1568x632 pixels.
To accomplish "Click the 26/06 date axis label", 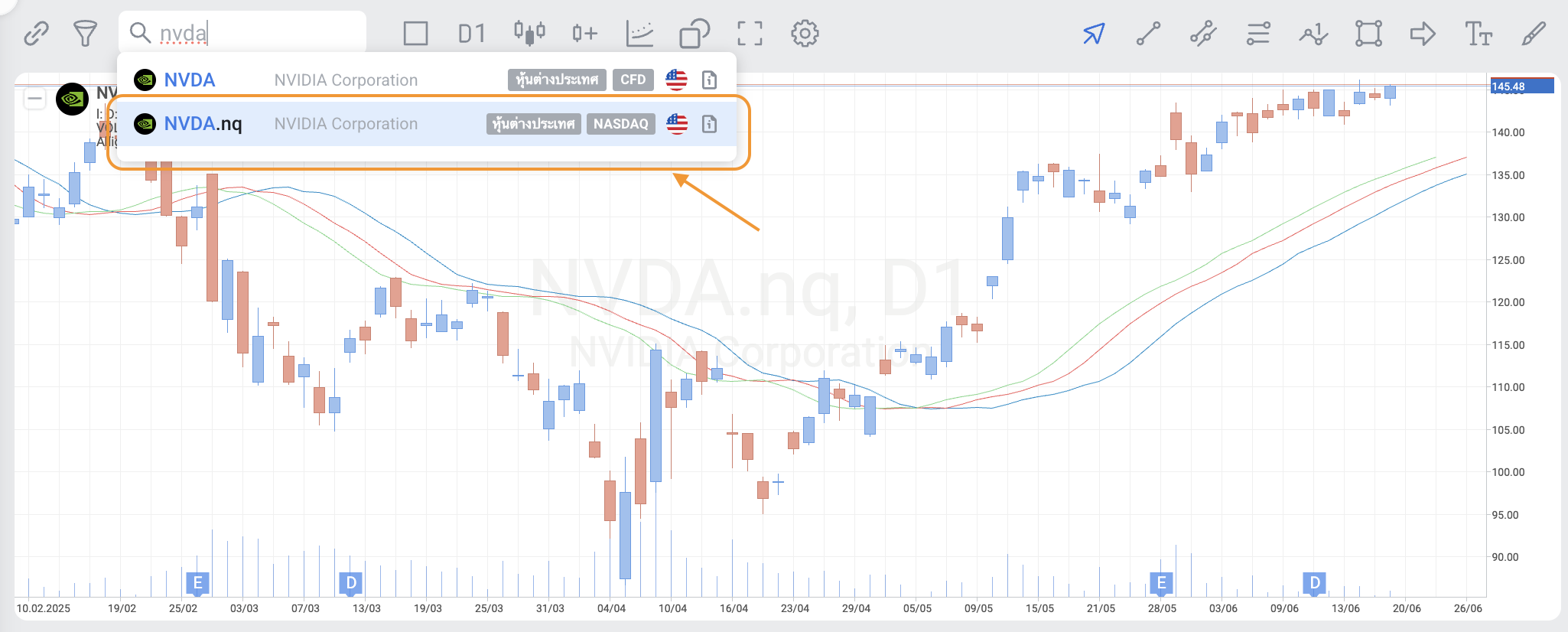I will (x=1468, y=608).
